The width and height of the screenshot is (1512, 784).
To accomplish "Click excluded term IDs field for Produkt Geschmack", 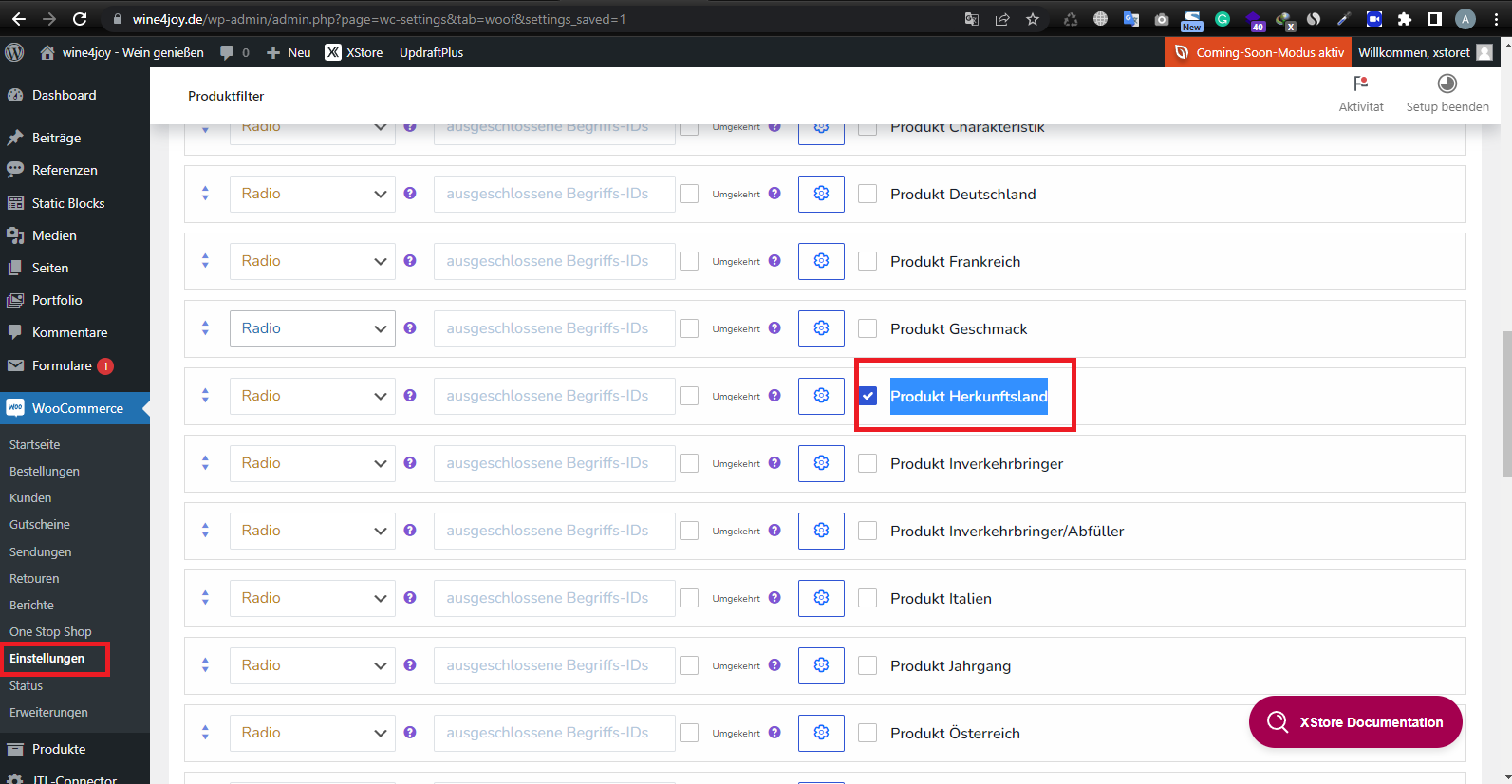I will (x=554, y=328).
